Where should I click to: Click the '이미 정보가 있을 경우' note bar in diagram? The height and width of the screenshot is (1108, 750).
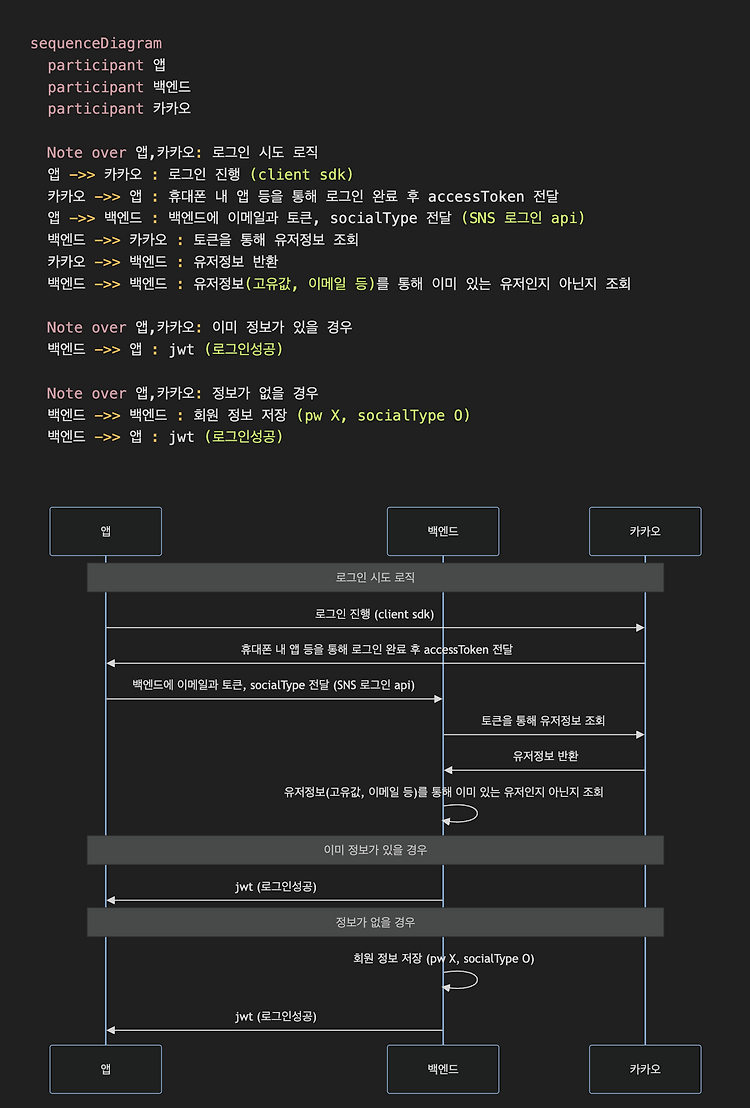(x=375, y=850)
